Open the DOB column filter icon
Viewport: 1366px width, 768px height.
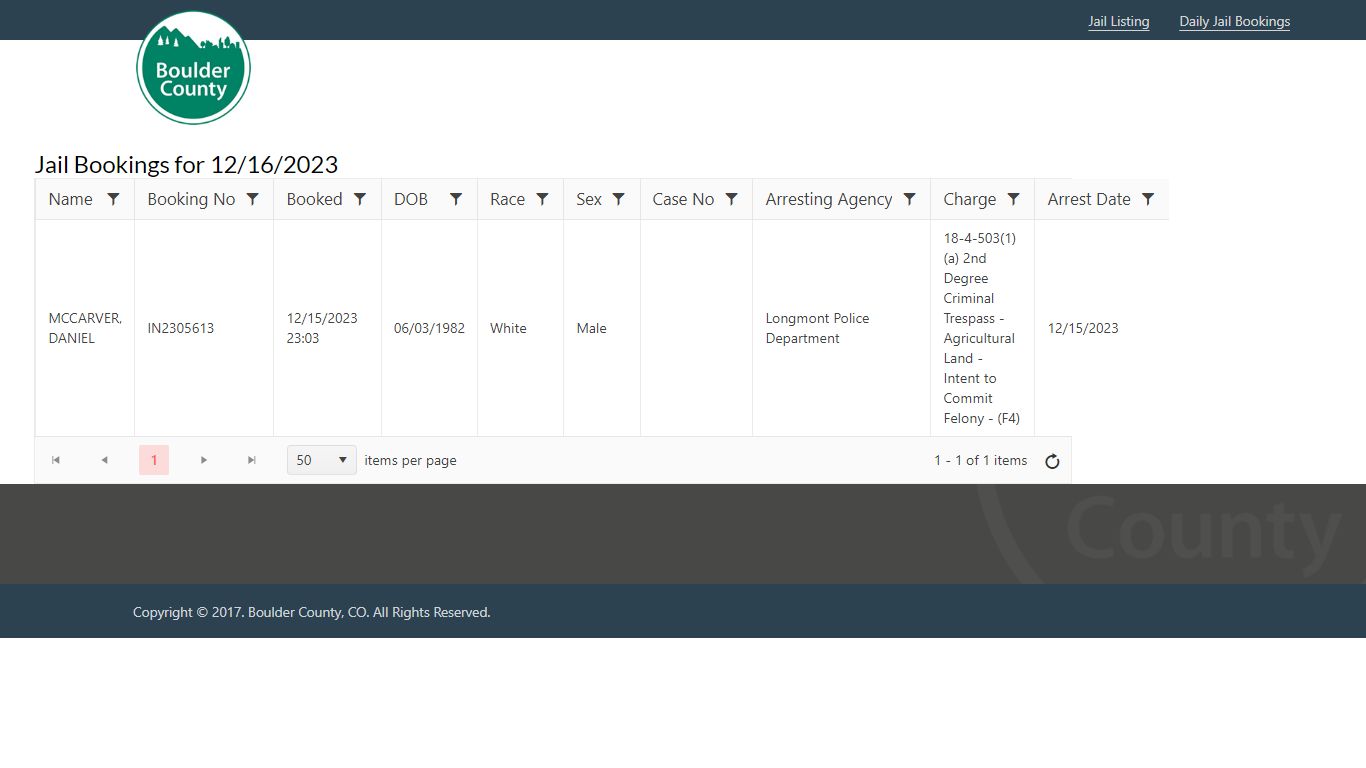pyautogui.click(x=456, y=199)
